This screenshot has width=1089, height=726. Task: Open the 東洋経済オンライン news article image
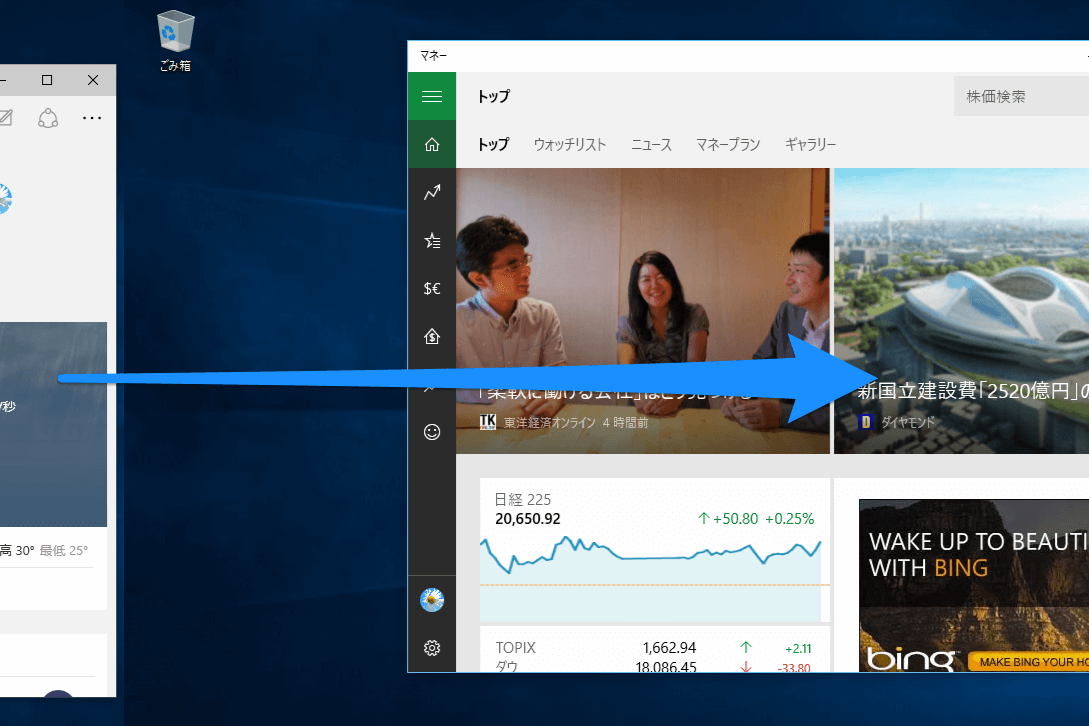click(642, 311)
